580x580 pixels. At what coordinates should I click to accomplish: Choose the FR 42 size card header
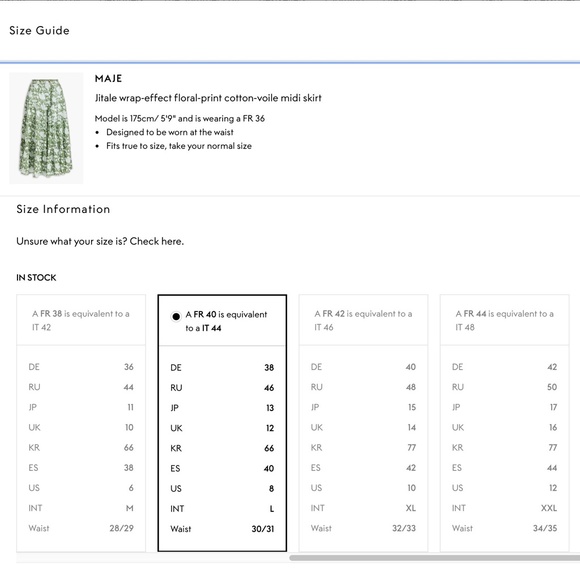[363, 320]
